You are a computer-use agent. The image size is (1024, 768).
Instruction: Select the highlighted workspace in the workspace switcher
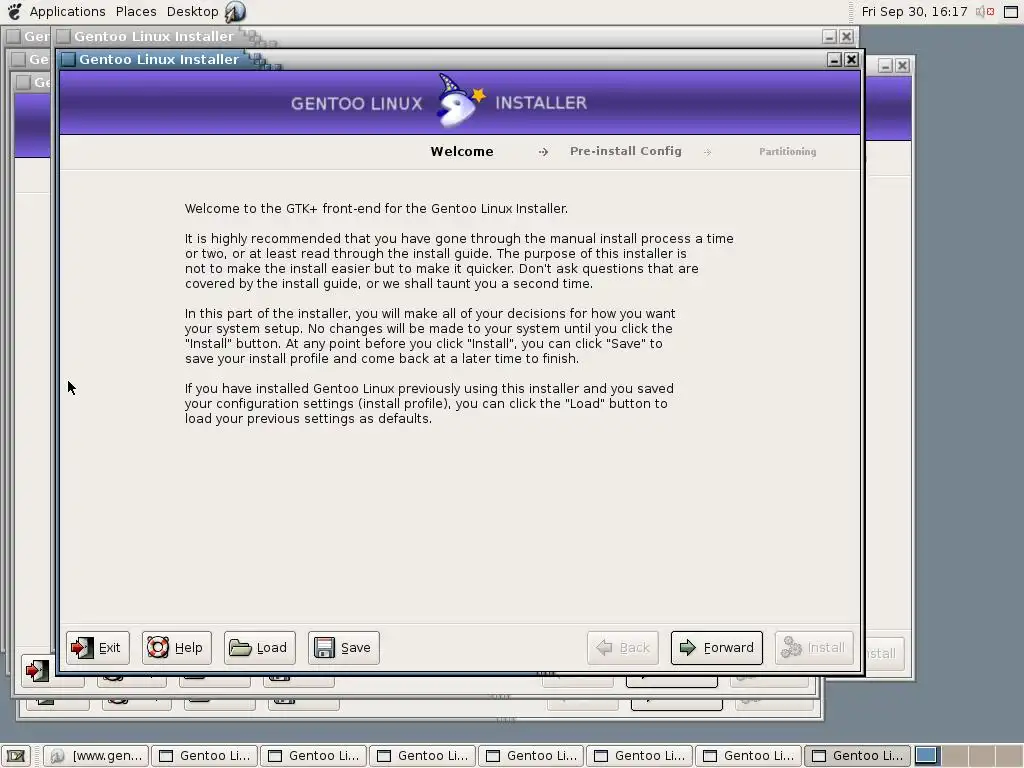coord(925,756)
